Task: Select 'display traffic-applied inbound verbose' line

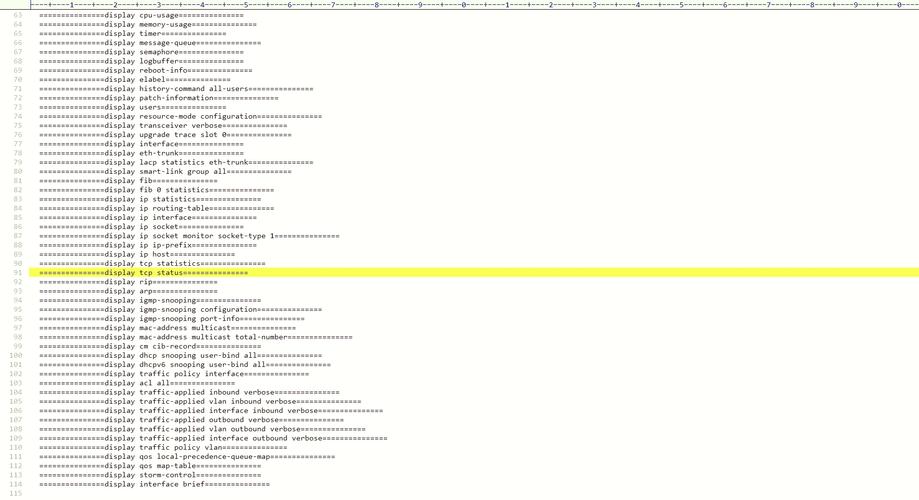Action: (189, 392)
